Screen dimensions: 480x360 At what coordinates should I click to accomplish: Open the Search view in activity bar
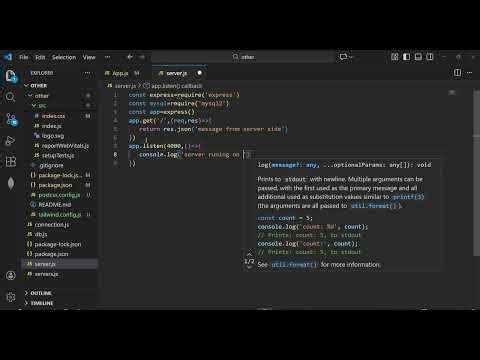10,97
